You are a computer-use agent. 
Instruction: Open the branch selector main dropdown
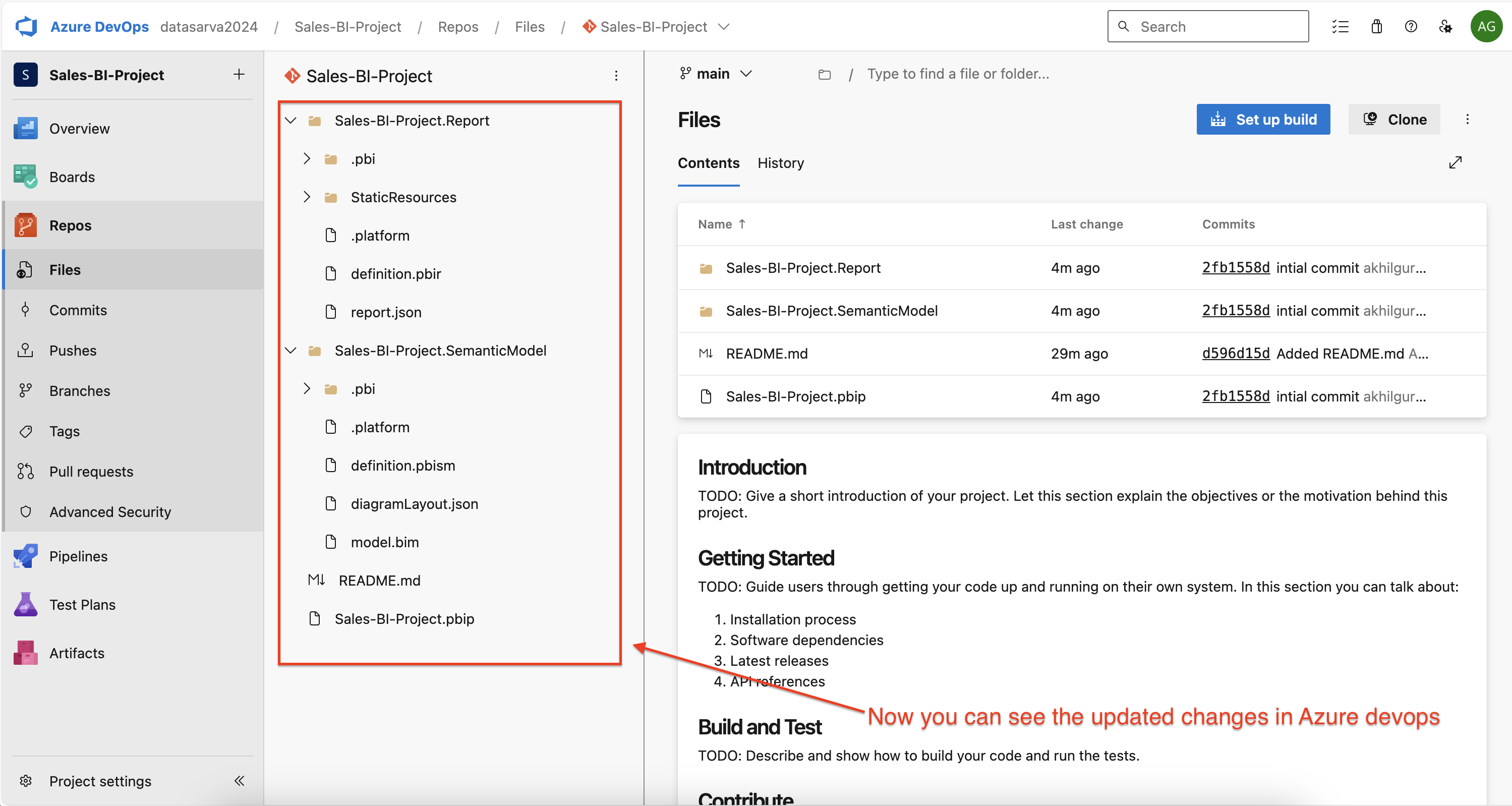[x=716, y=74]
